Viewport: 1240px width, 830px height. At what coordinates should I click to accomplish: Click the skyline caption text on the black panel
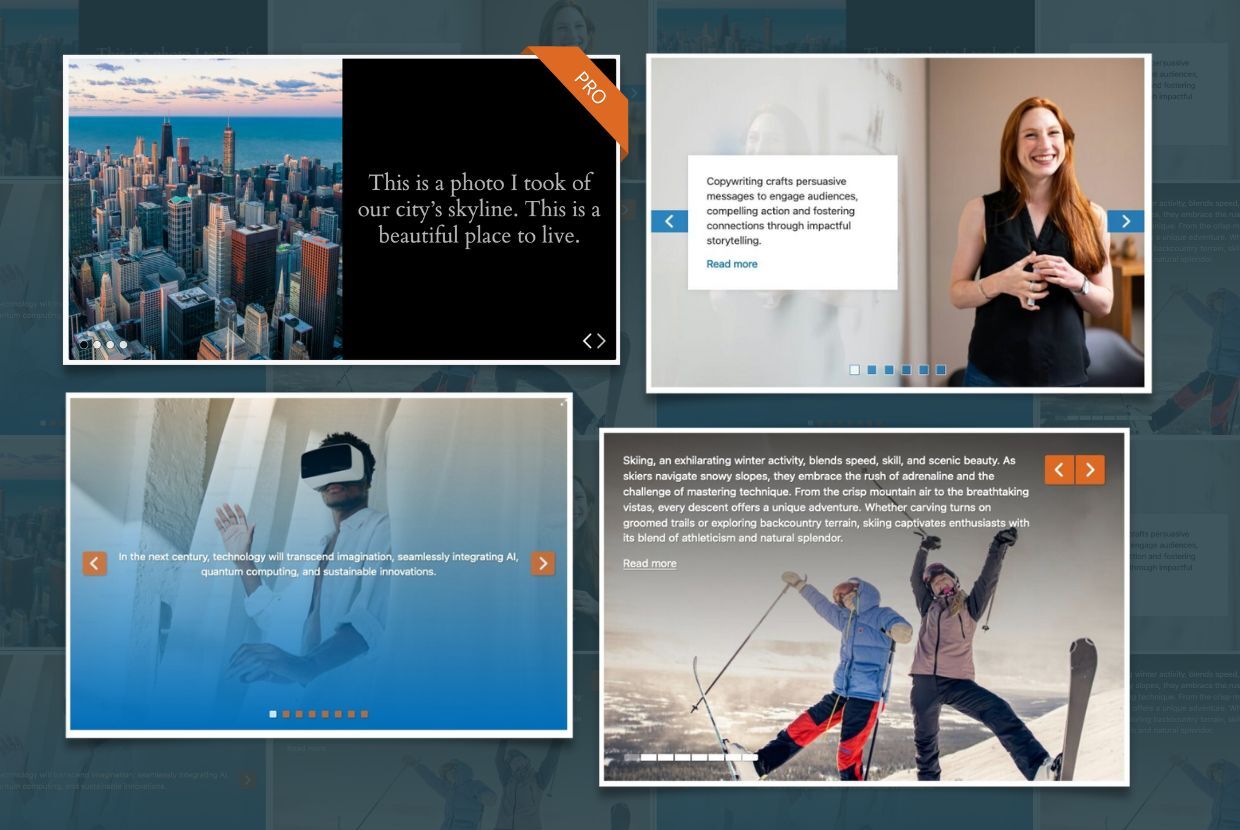pos(479,209)
